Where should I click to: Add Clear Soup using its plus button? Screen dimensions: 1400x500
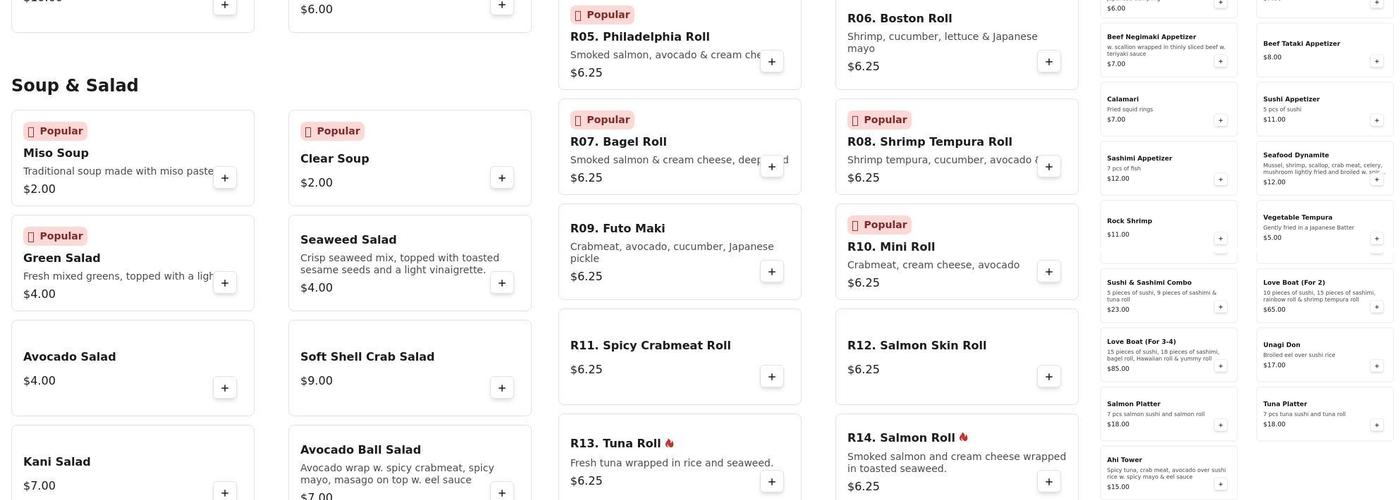click(x=502, y=178)
